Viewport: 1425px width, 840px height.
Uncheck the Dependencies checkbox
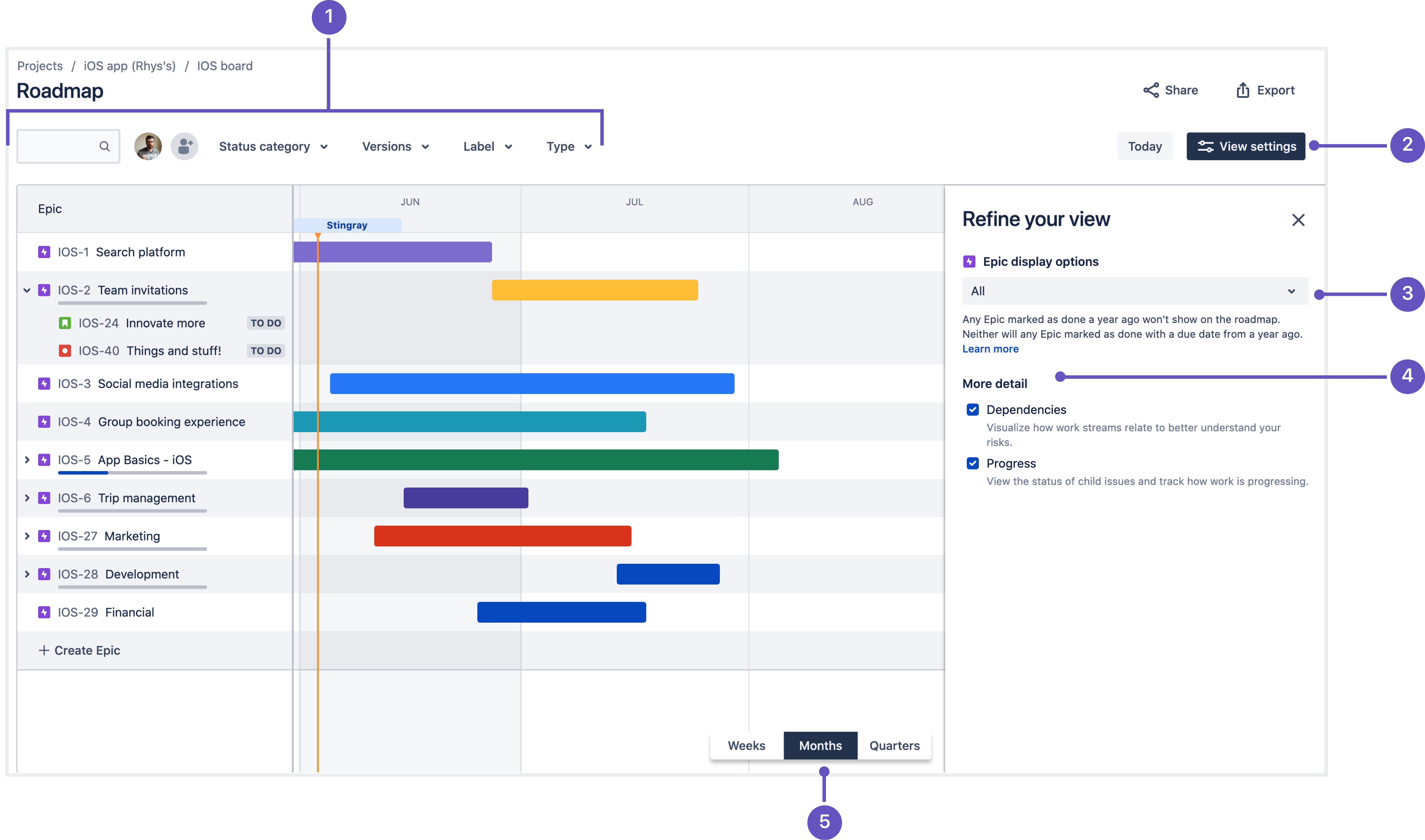973,410
